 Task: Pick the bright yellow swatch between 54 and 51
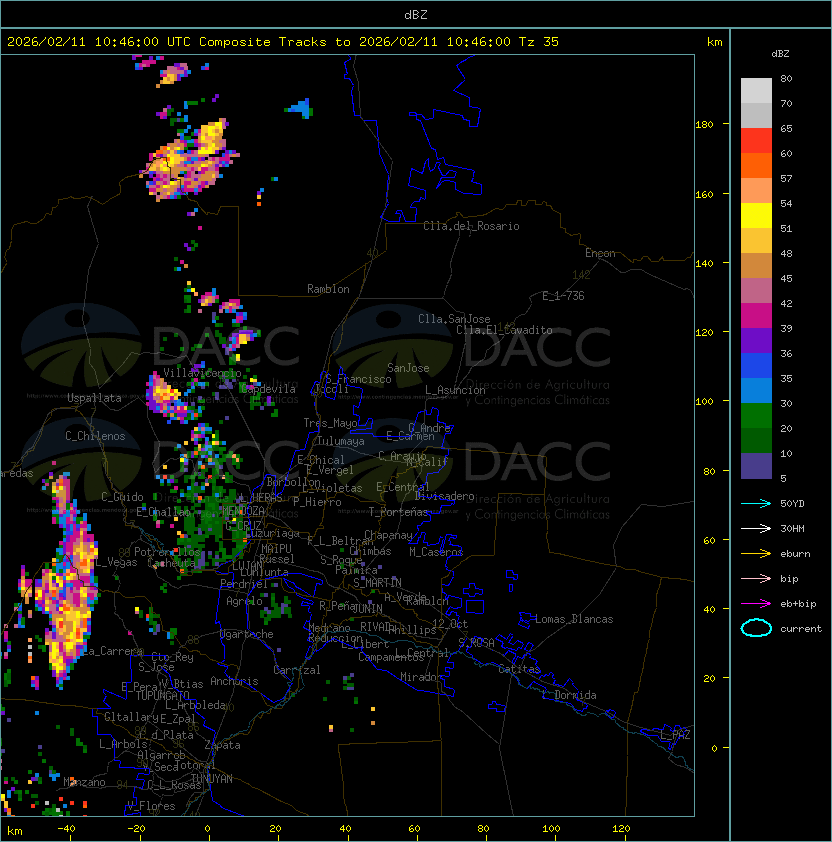point(756,215)
